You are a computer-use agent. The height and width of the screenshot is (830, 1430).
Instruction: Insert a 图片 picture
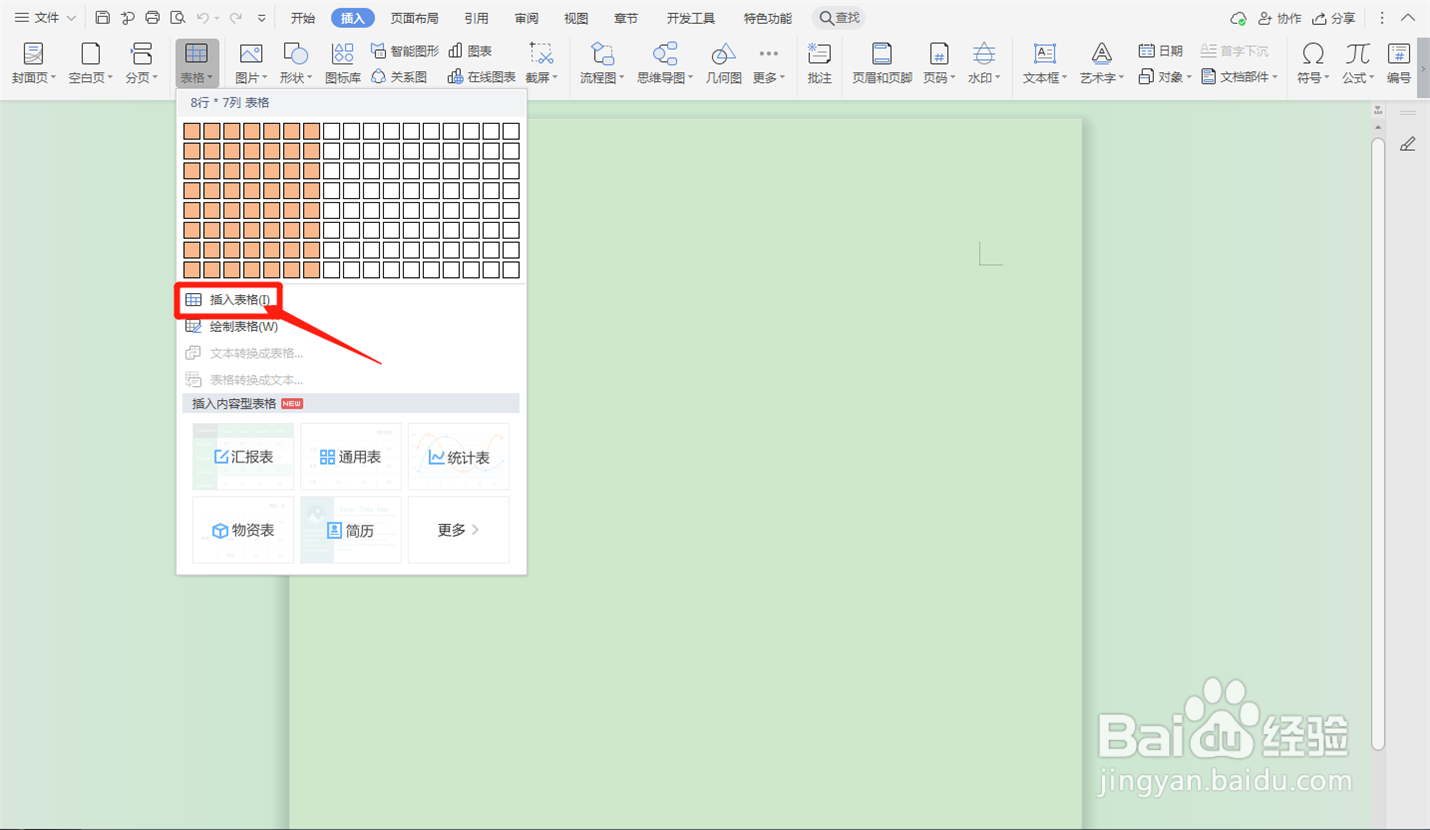click(251, 63)
